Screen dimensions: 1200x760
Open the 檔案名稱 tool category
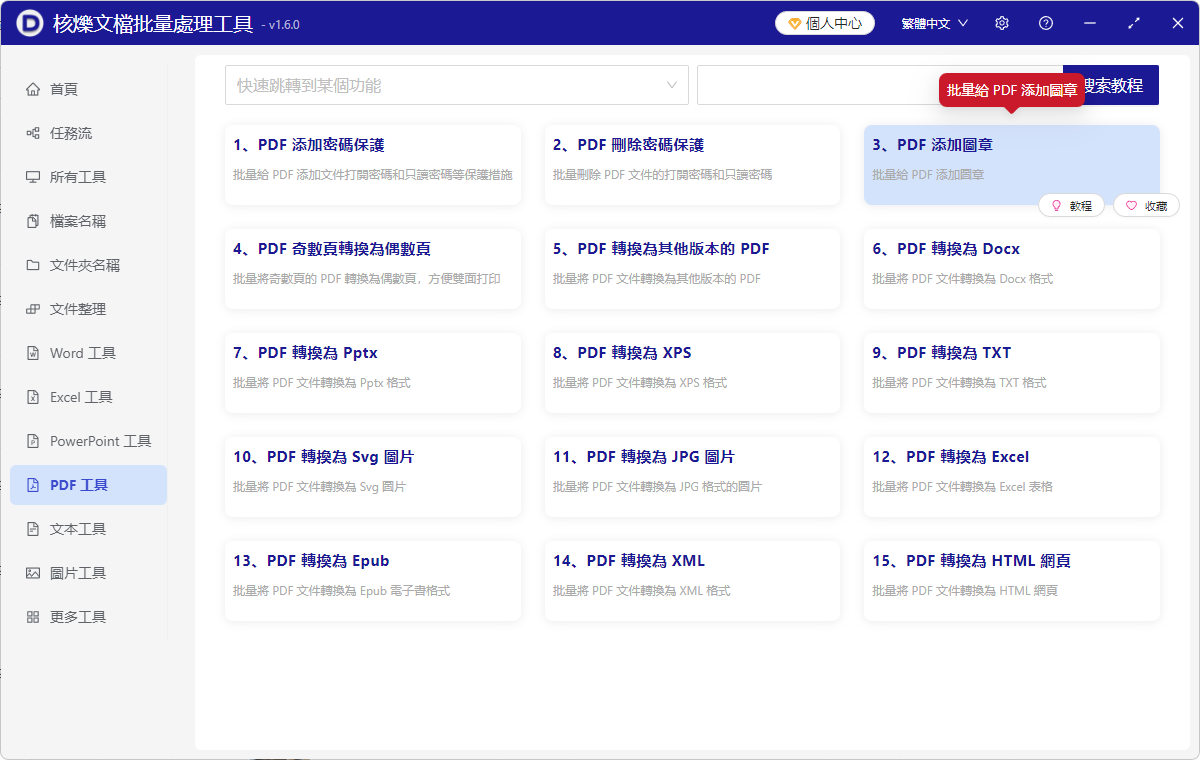(x=88, y=220)
